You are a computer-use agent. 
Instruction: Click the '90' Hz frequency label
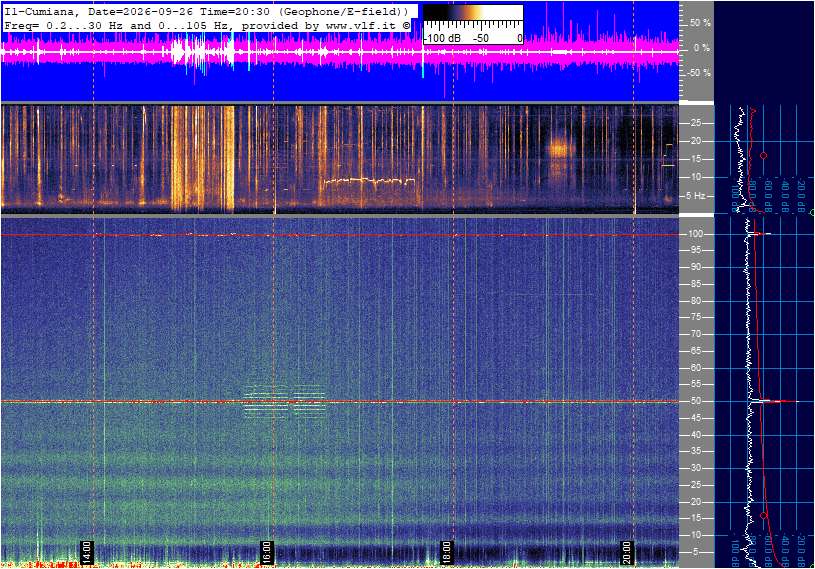pos(695,267)
